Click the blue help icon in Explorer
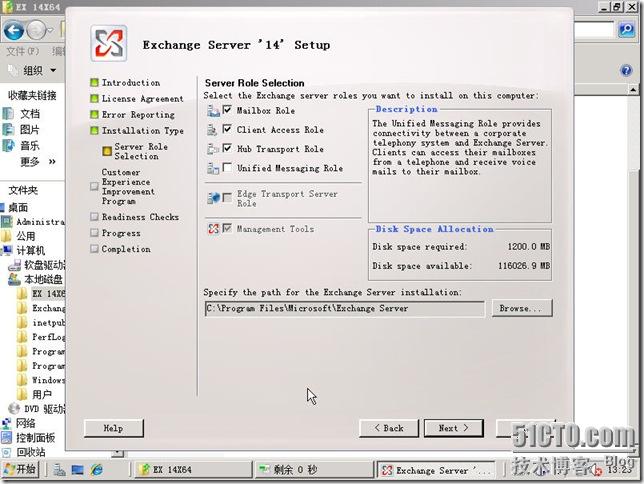This screenshot has width=644, height=484. pos(626,71)
